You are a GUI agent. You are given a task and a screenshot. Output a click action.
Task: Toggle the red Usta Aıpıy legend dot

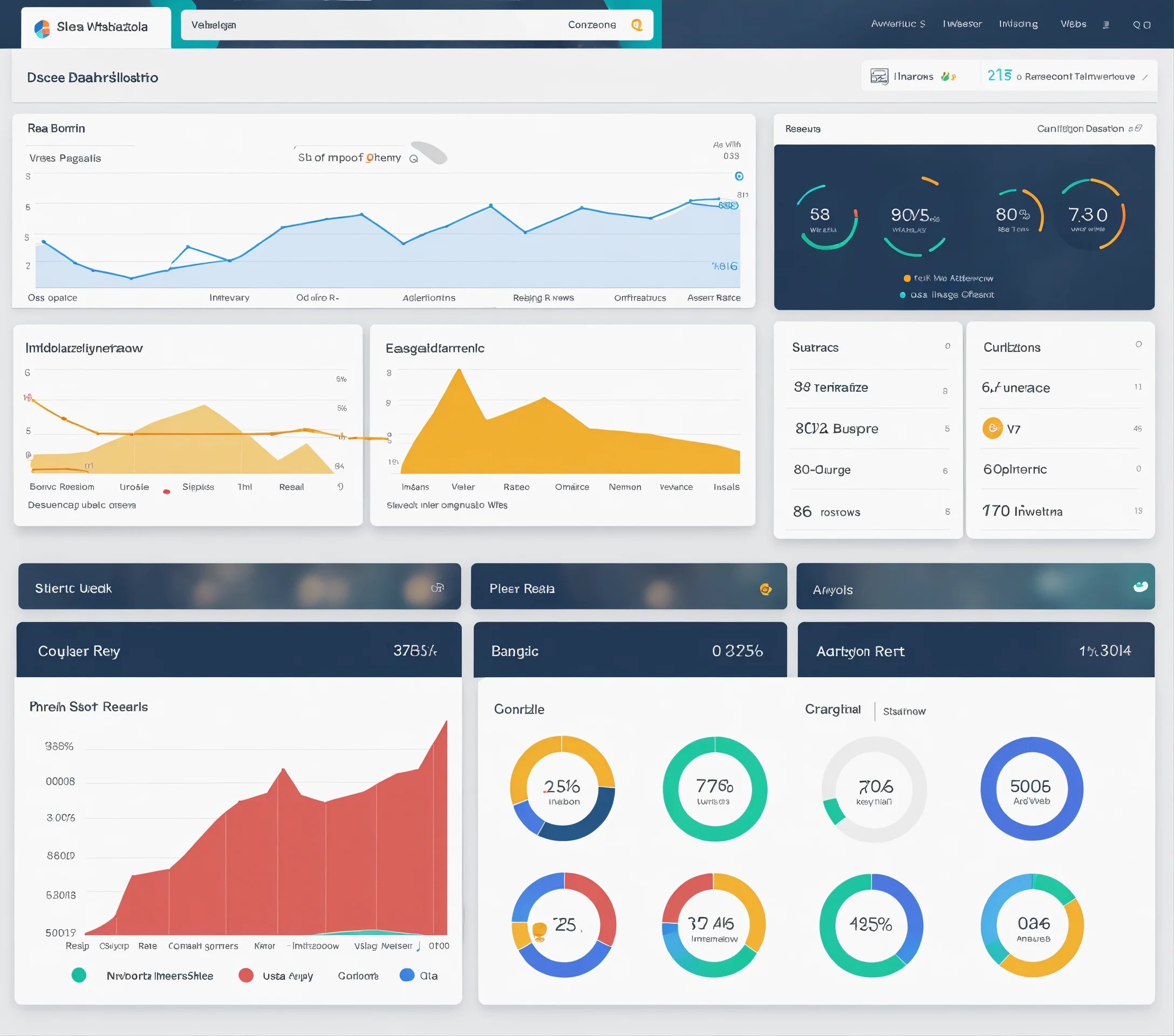click(x=246, y=975)
